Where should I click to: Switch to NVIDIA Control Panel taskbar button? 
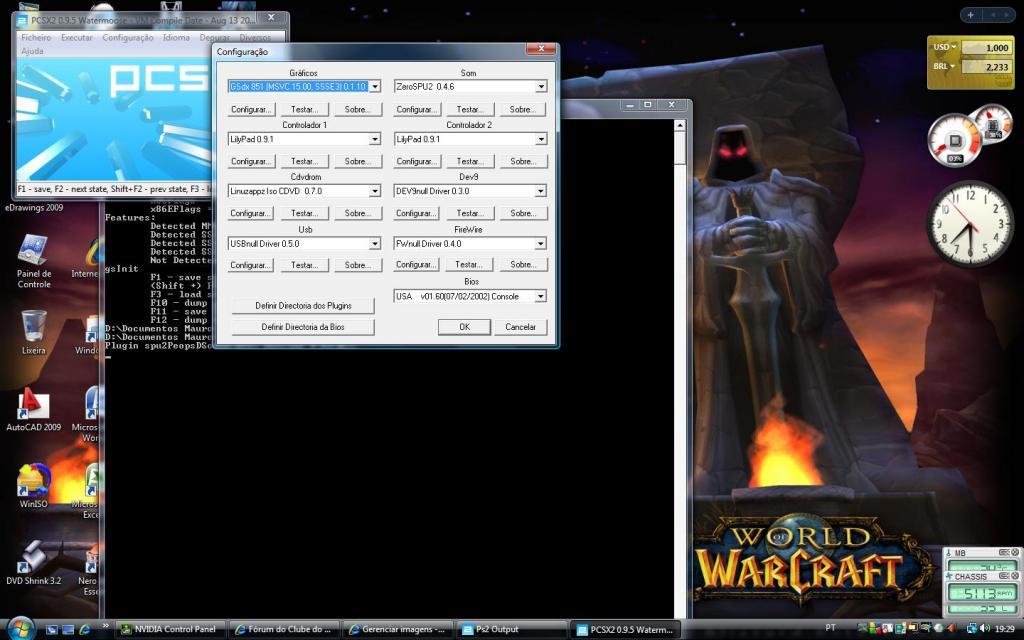[x=170, y=630]
